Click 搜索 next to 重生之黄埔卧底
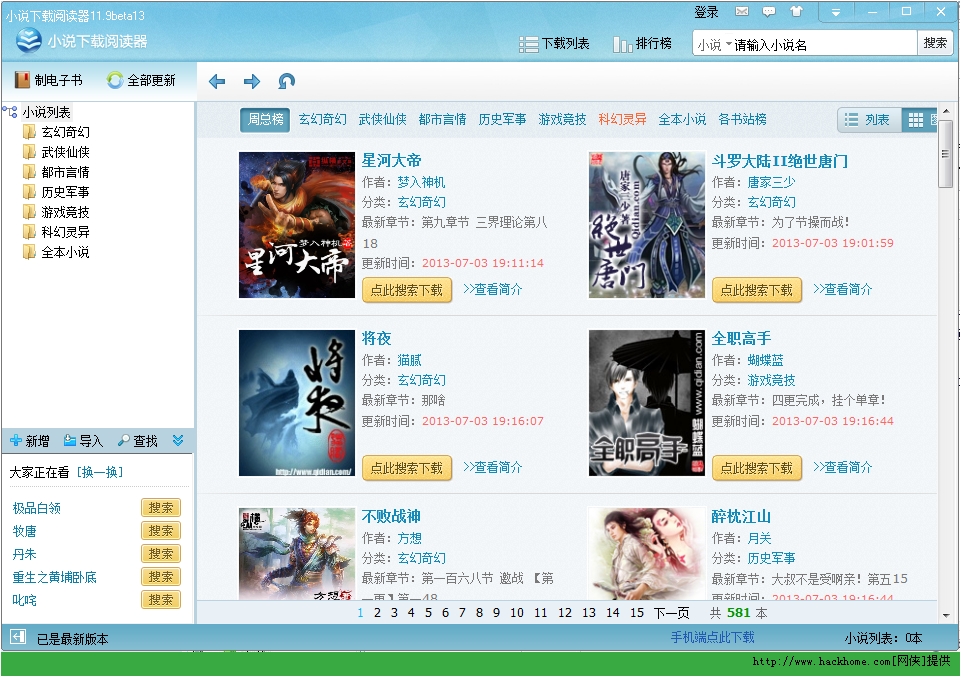 click(161, 577)
